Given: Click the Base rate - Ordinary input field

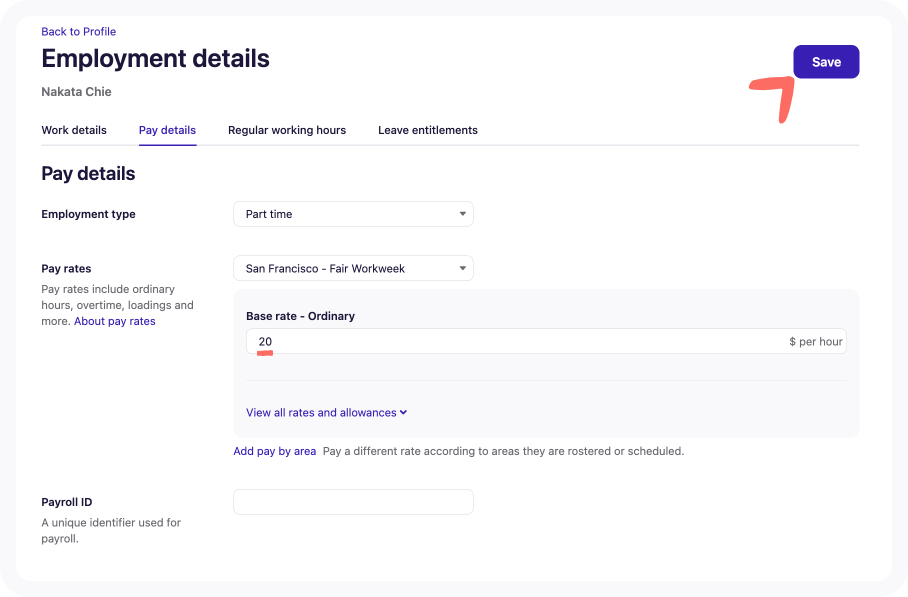Looking at the screenshot, I should [546, 341].
